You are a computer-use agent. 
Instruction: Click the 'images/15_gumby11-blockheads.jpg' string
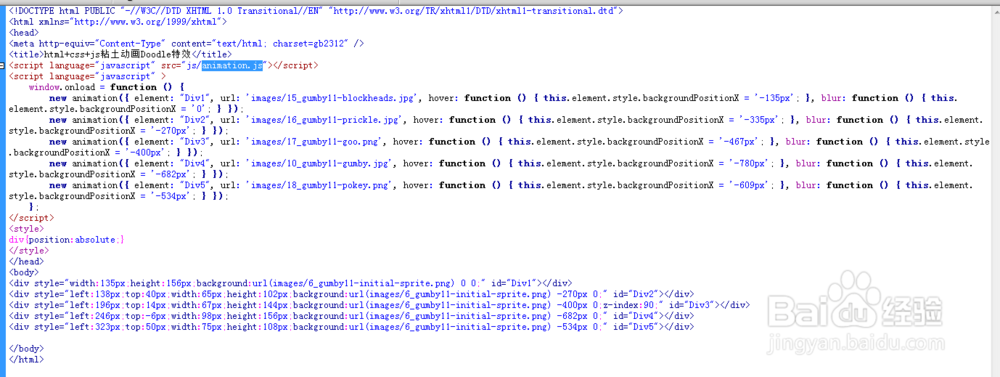(x=333, y=98)
